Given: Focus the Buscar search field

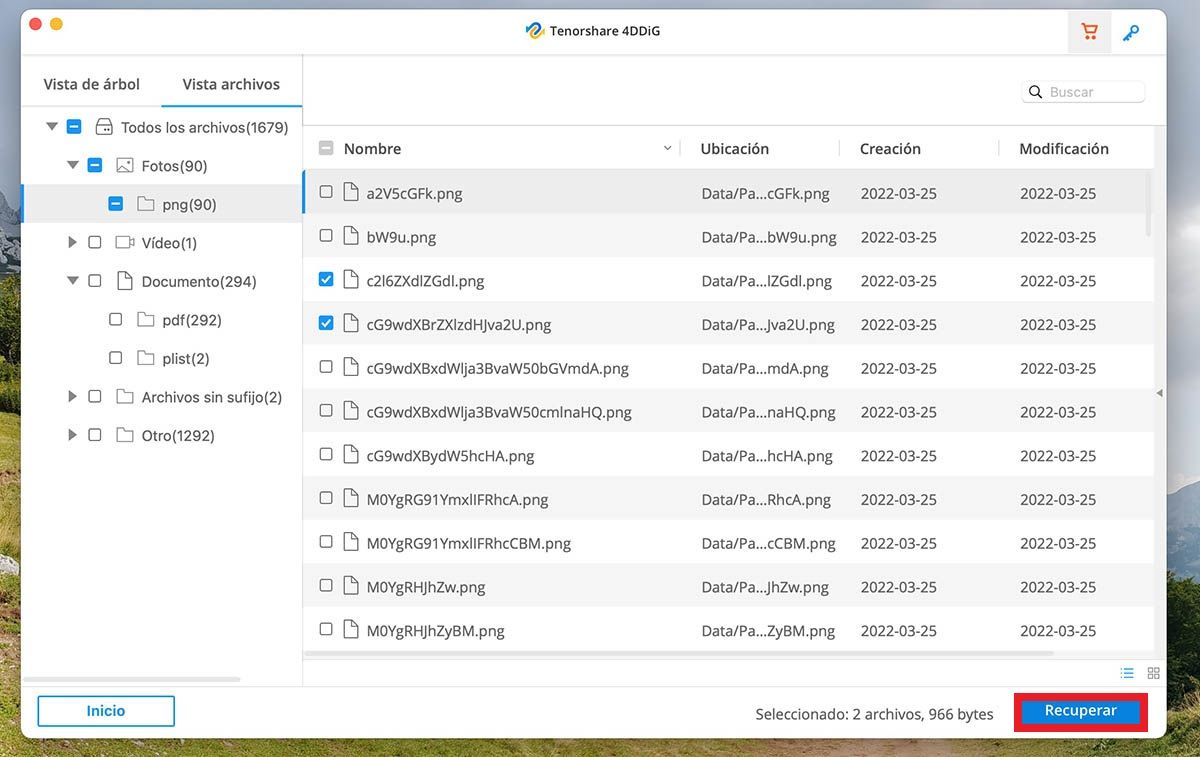Looking at the screenshot, I should pyautogui.click(x=1092, y=92).
